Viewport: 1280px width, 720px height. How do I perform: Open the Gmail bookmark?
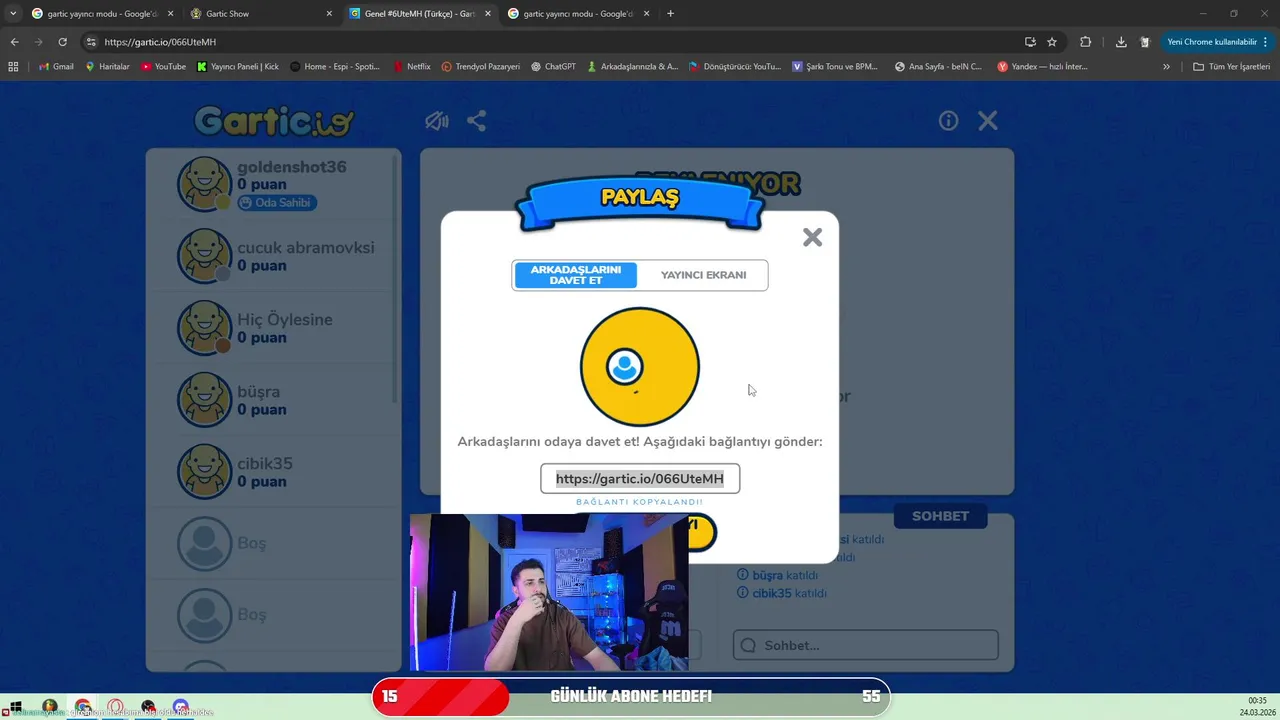[56, 67]
